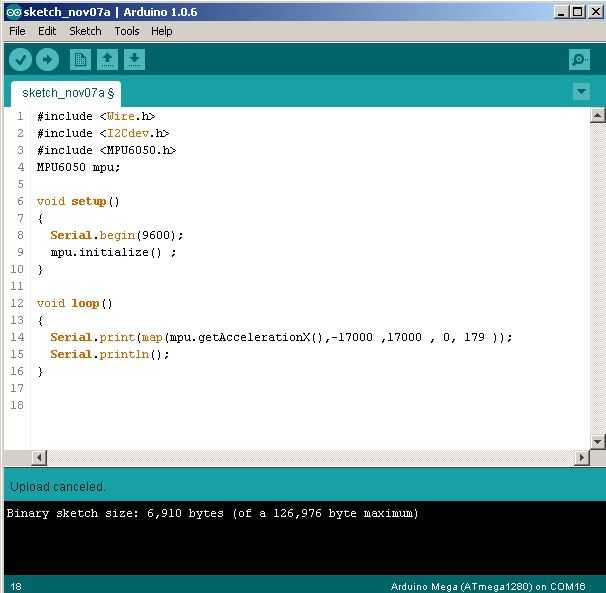606x593 pixels.
Task: Click the editor scroll up arrow
Action: click(597, 116)
